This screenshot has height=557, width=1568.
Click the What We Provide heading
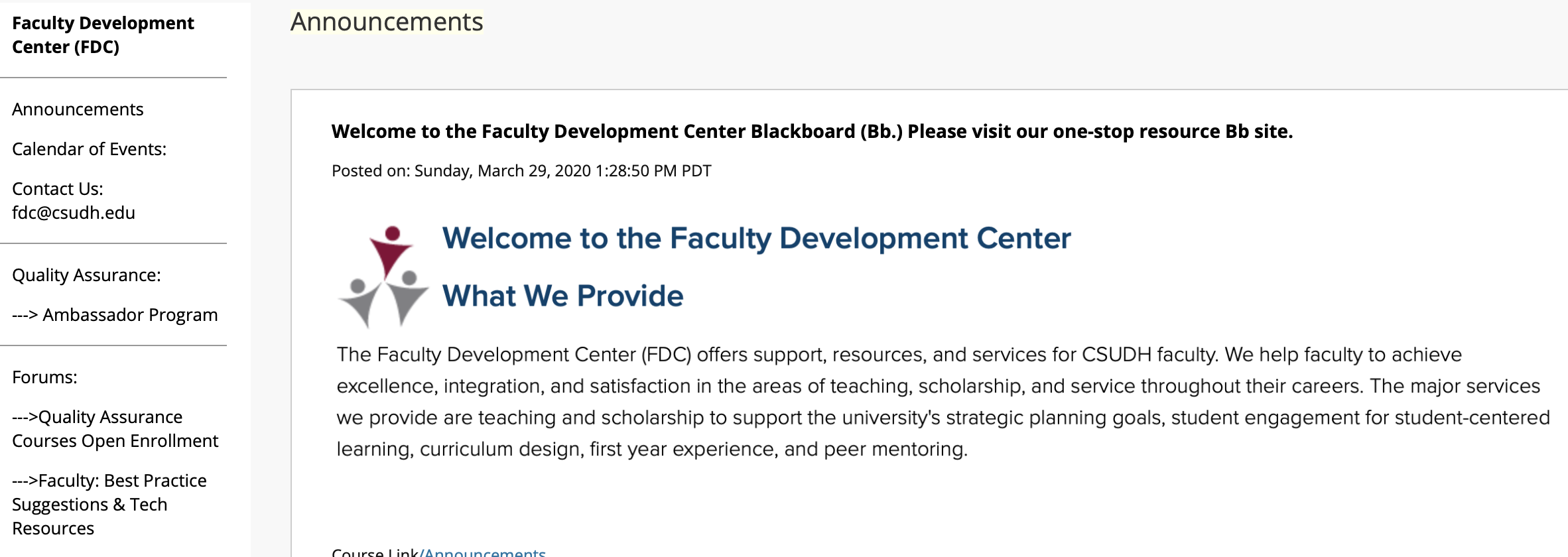pyautogui.click(x=562, y=296)
